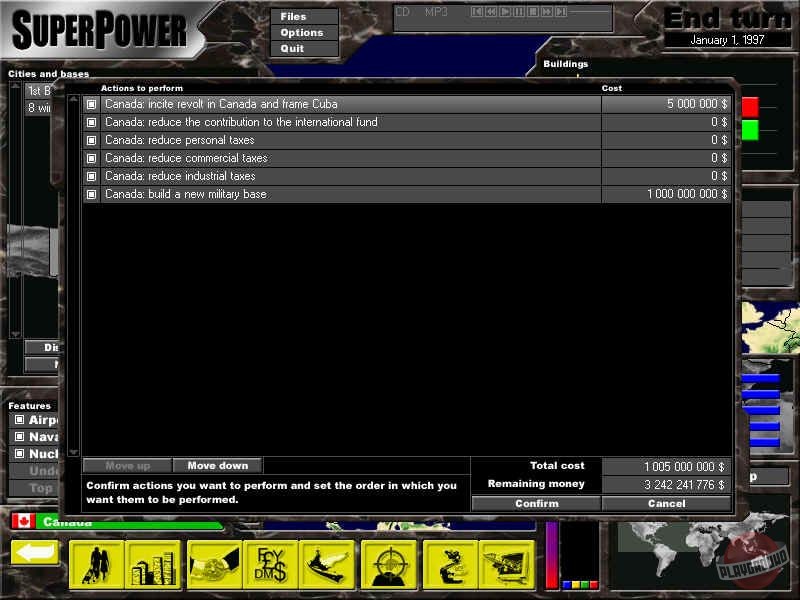This screenshot has width=800, height=600.
Task: Open the computer monitor icon
Action: pyautogui.click(x=507, y=564)
